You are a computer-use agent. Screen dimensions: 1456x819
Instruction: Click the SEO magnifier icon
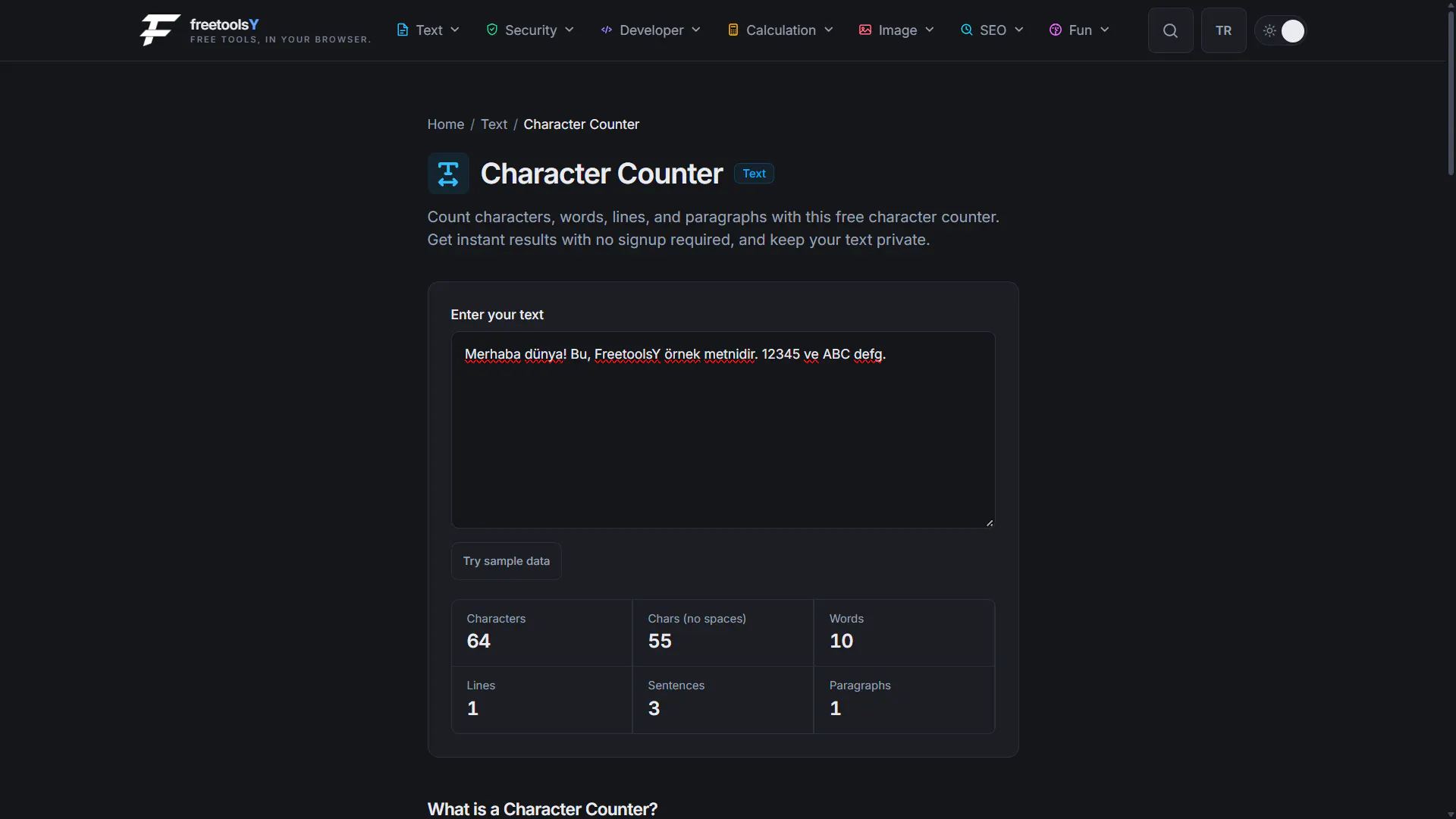967,30
